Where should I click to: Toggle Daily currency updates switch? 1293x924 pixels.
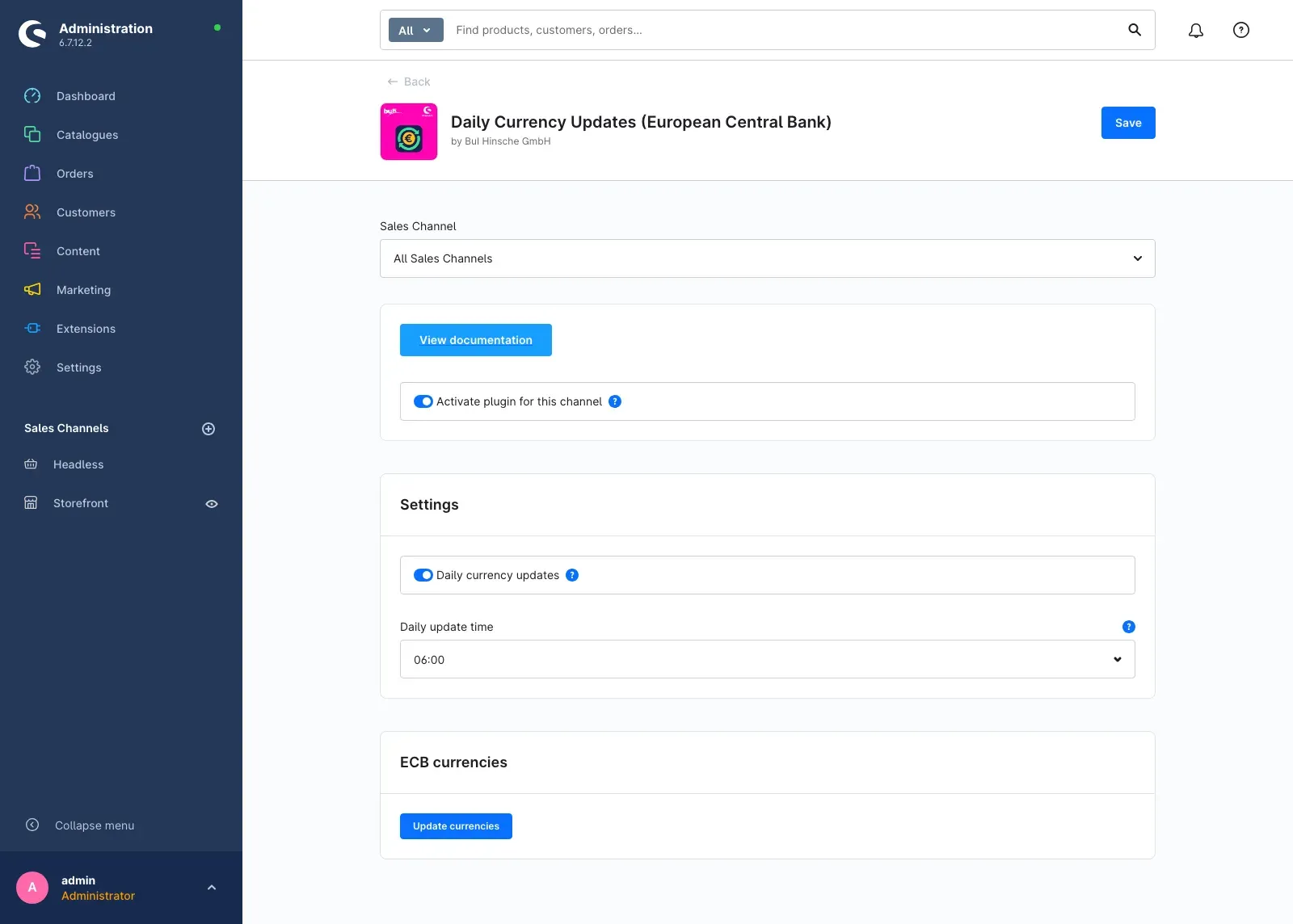423,575
